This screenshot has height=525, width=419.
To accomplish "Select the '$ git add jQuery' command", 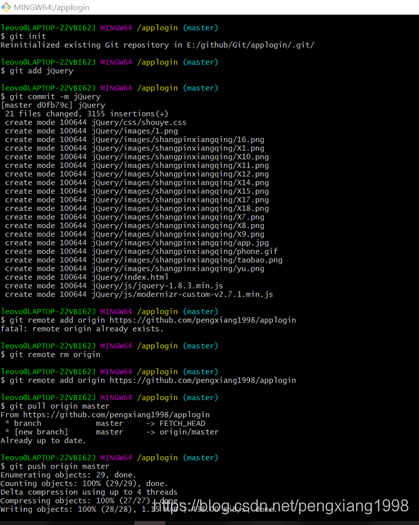I will (37, 71).
